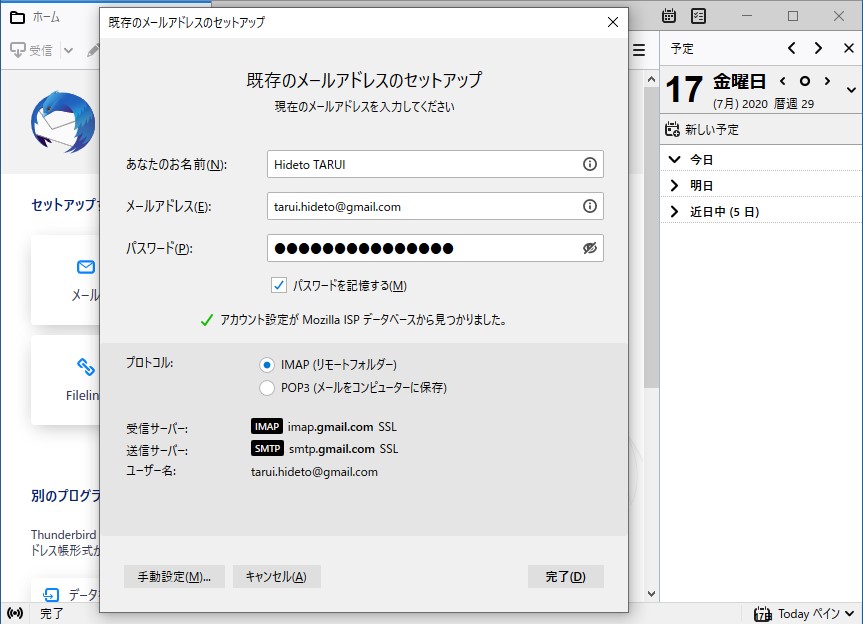Click the 受信 (Get Messages) icon
This screenshot has width=863, height=624.
(x=20, y=50)
